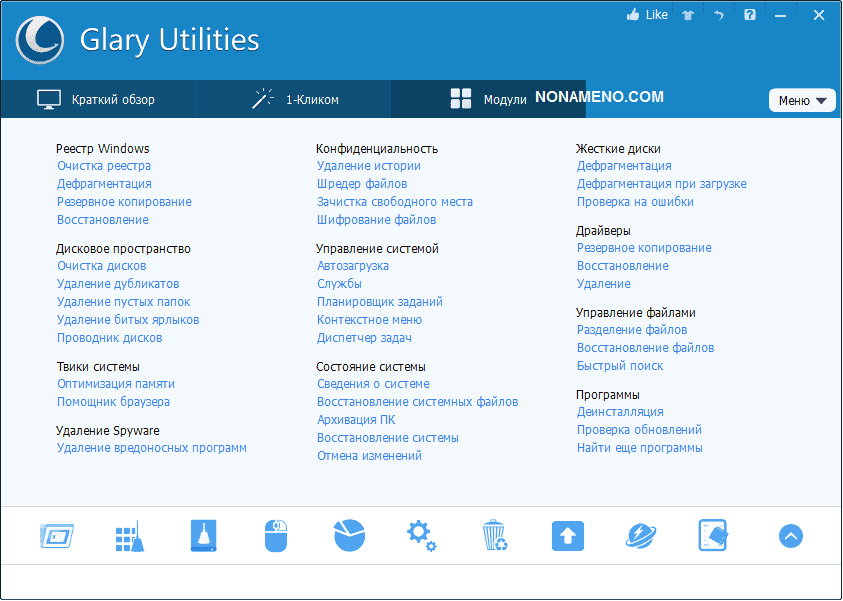843x601 pixels.
Task: Open the lightning planet browser icon
Action: click(x=640, y=536)
